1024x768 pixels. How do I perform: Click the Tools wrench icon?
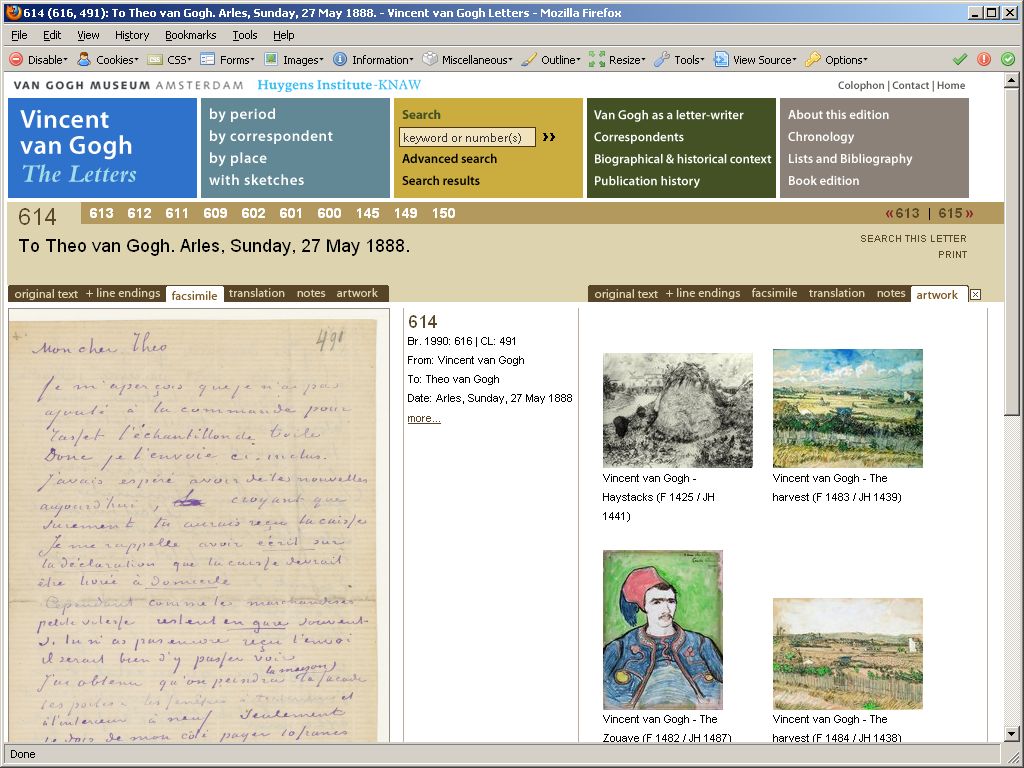(x=662, y=59)
